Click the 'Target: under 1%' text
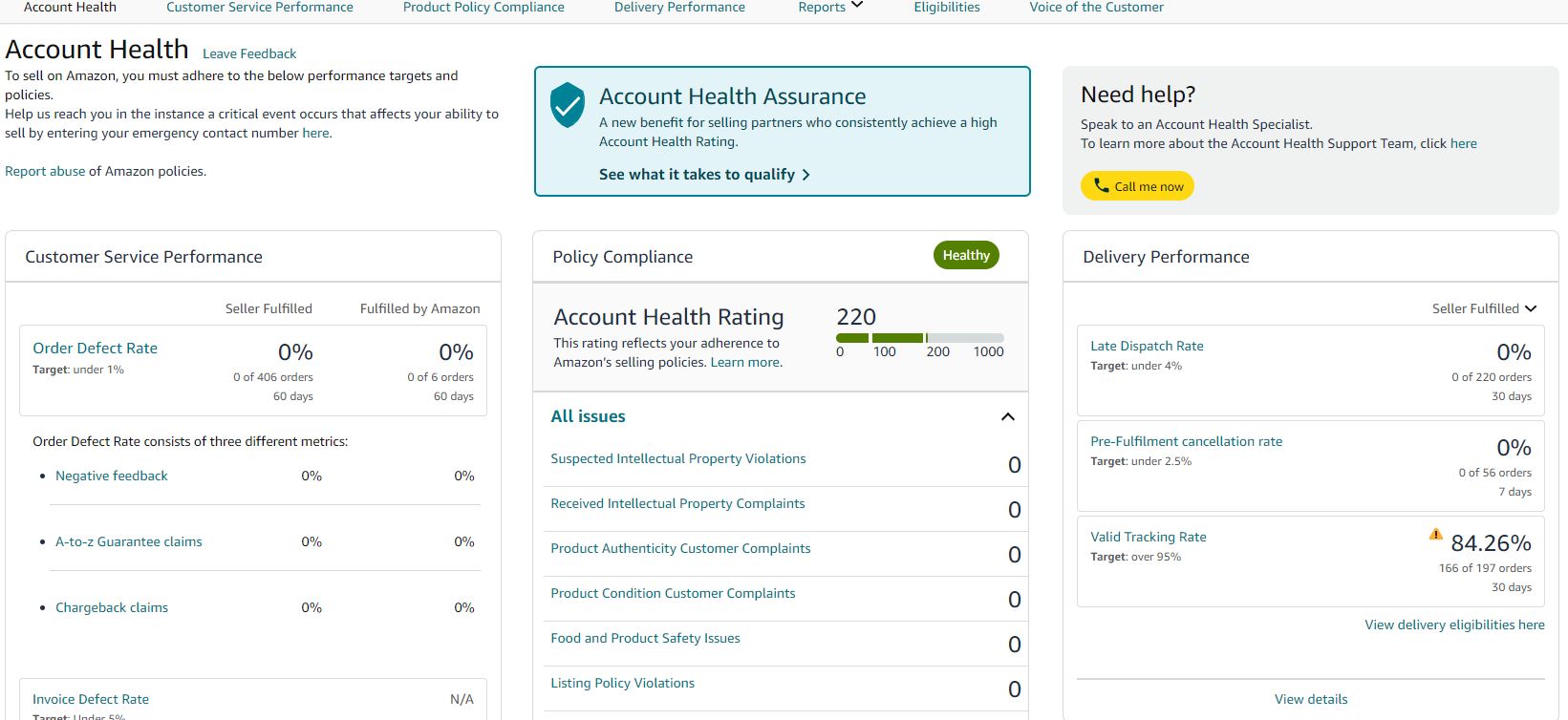This screenshot has width=1568, height=720. click(x=78, y=370)
